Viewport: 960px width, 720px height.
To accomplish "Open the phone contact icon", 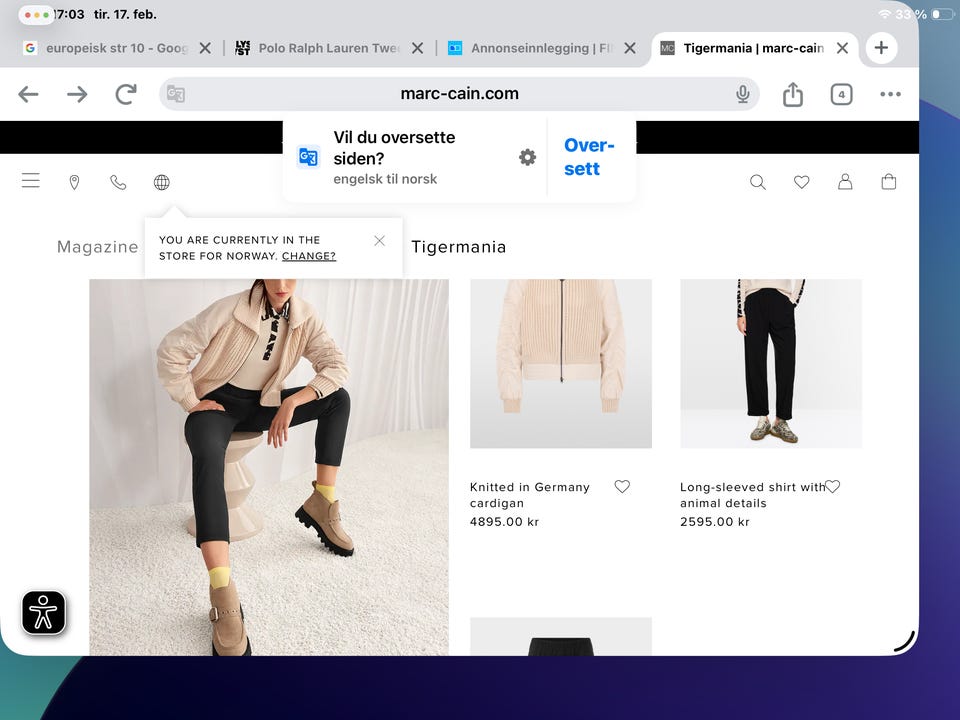I will (x=118, y=182).
